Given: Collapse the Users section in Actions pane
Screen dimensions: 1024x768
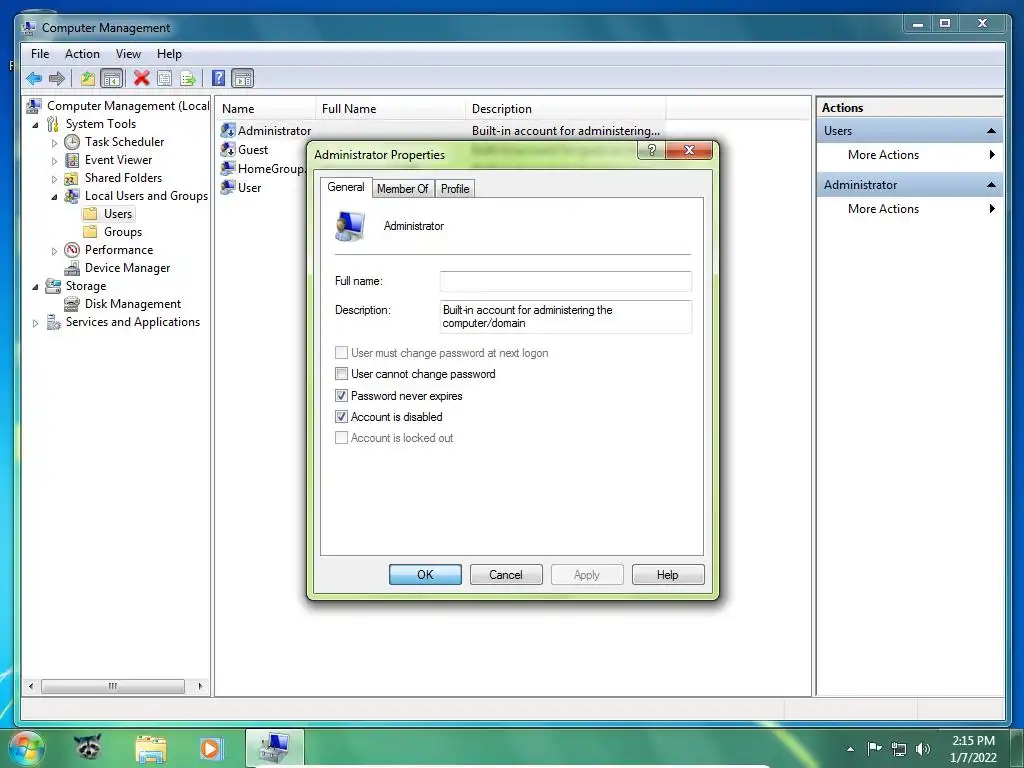Looking at the screenshot, I should click(x=991, y=131).
